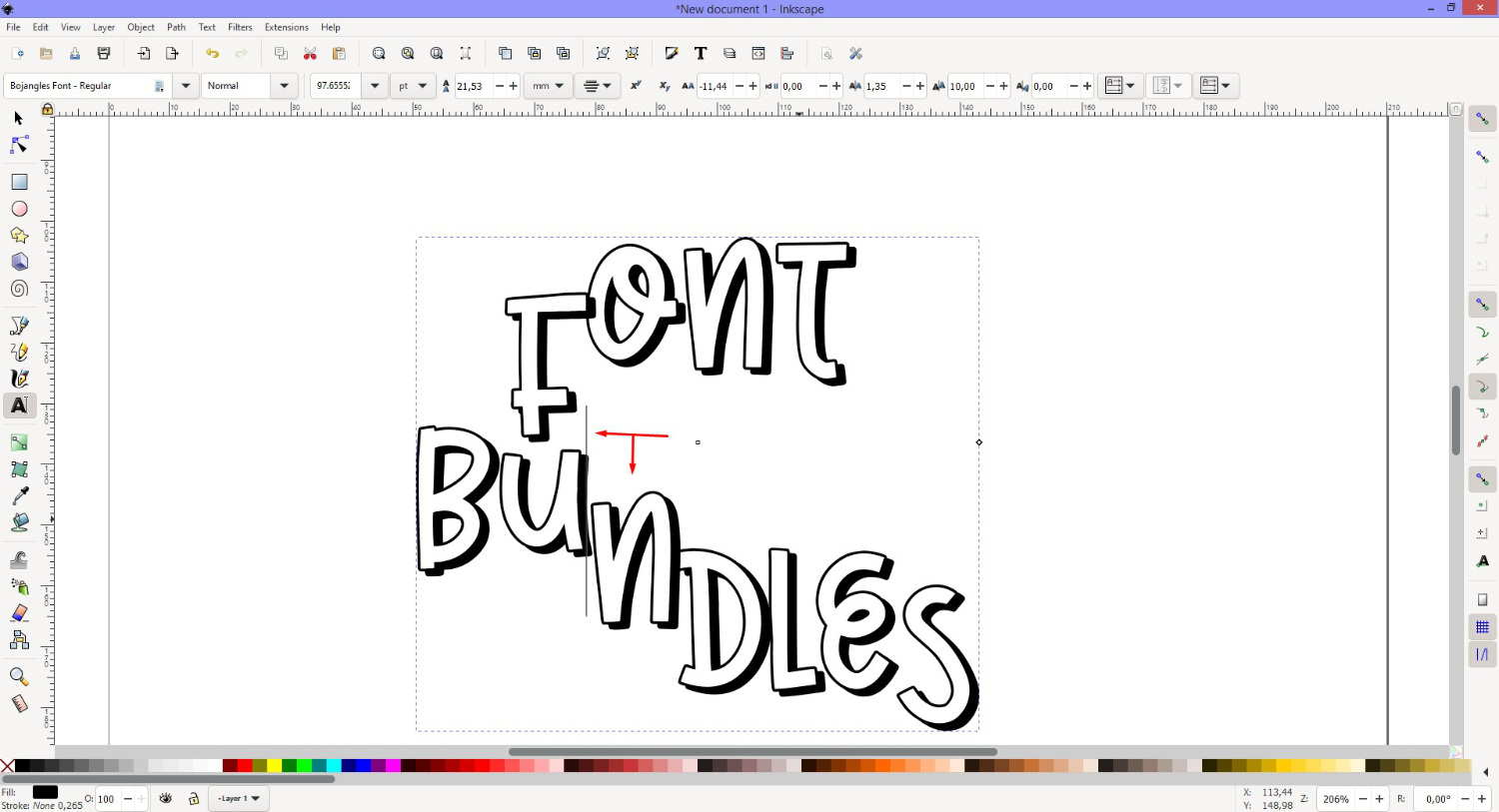This screenshot has height=812, width=1499.
Task: Toggle the master snapping control button
Action: click(x=1482, y=119)
